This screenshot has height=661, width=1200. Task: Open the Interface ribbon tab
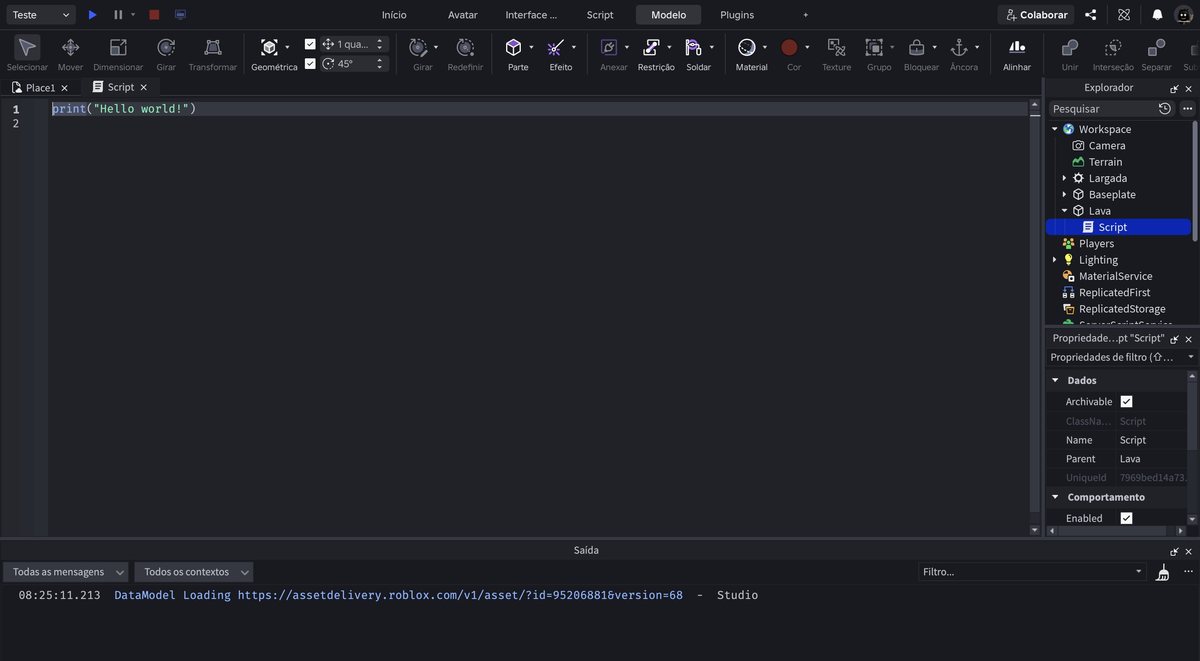click(x=531, y=15)
